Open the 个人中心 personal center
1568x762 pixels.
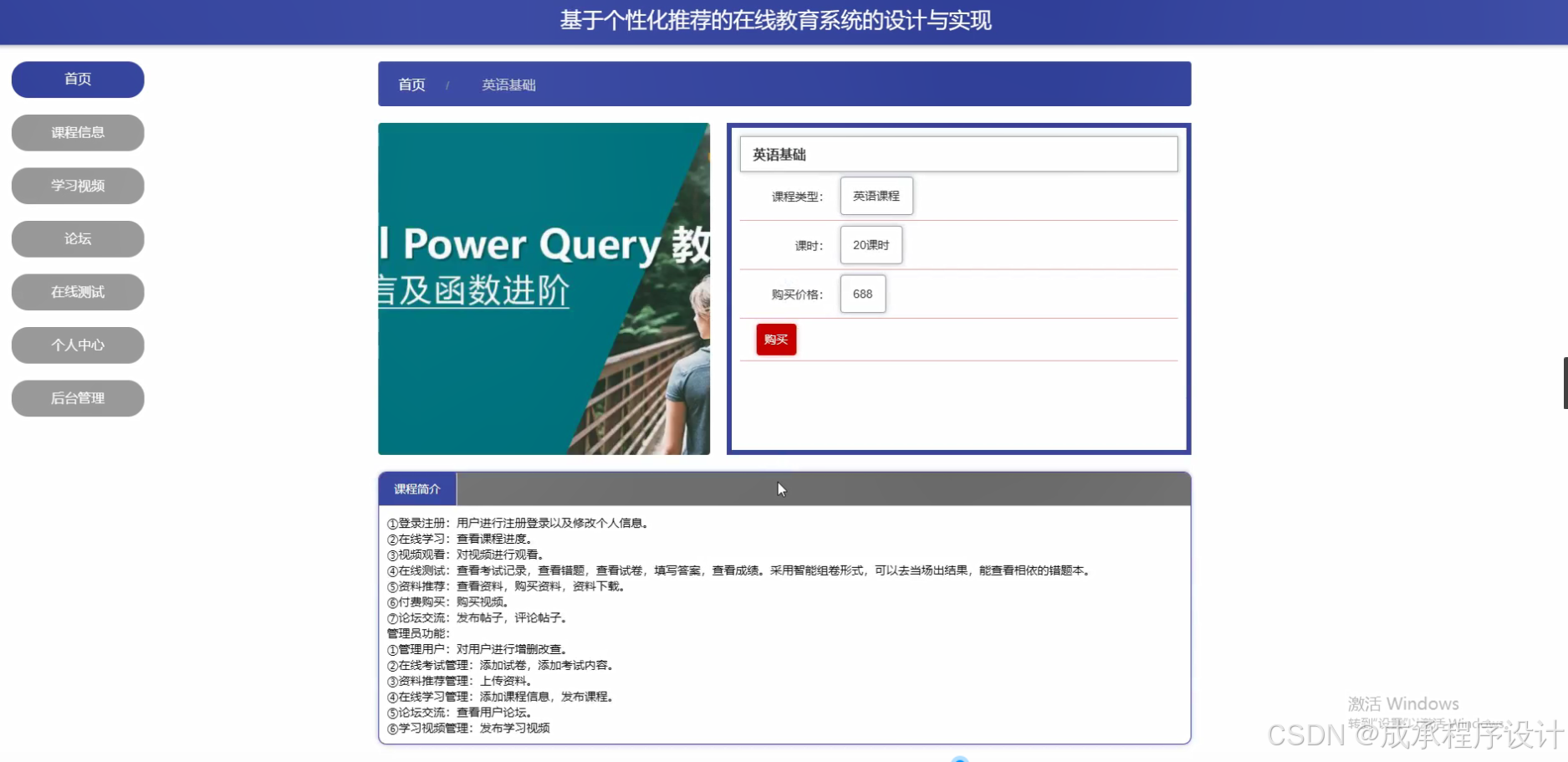point(77,345)
